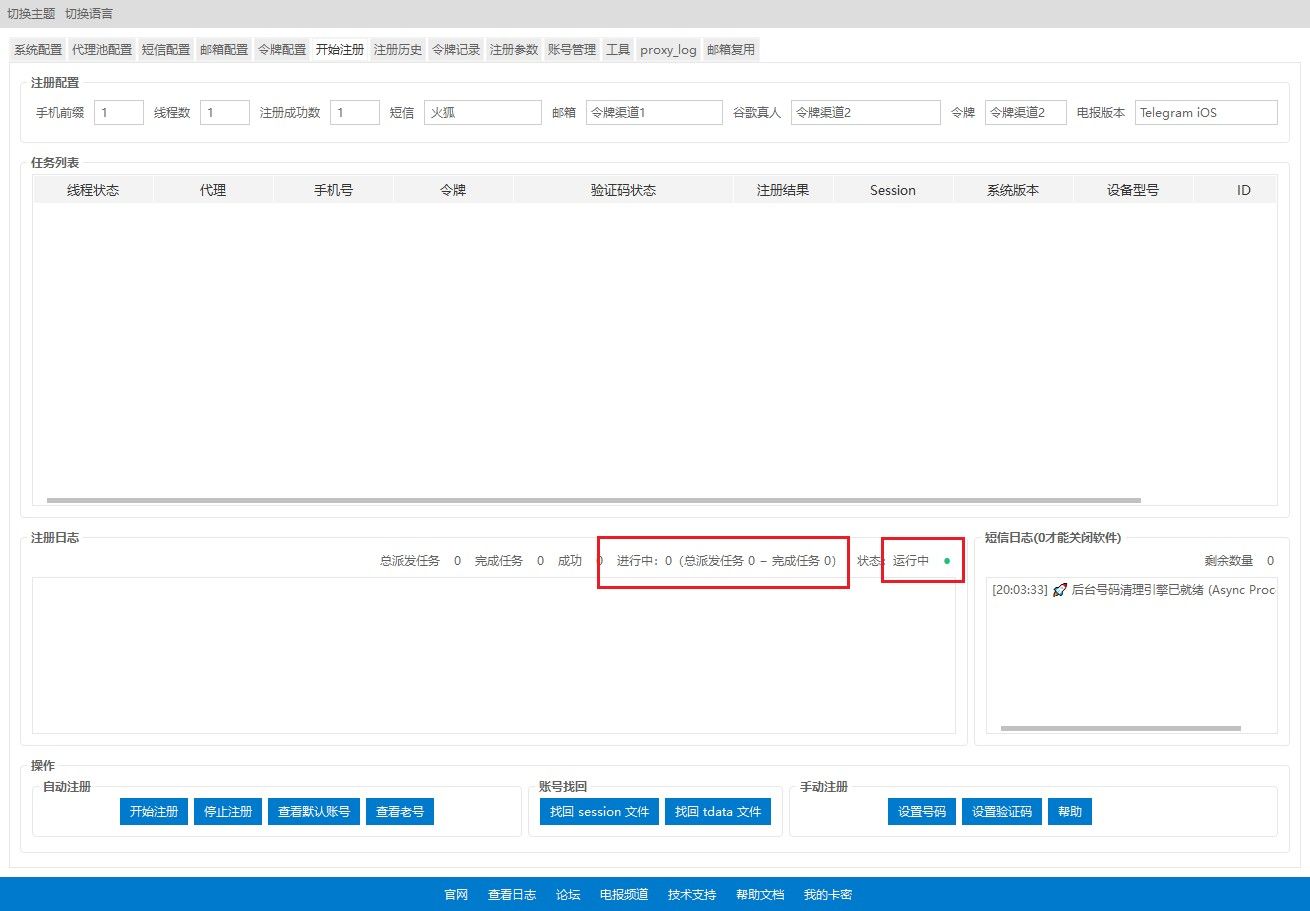Click the rocket icon in the SMS log

pos(1060,590)
